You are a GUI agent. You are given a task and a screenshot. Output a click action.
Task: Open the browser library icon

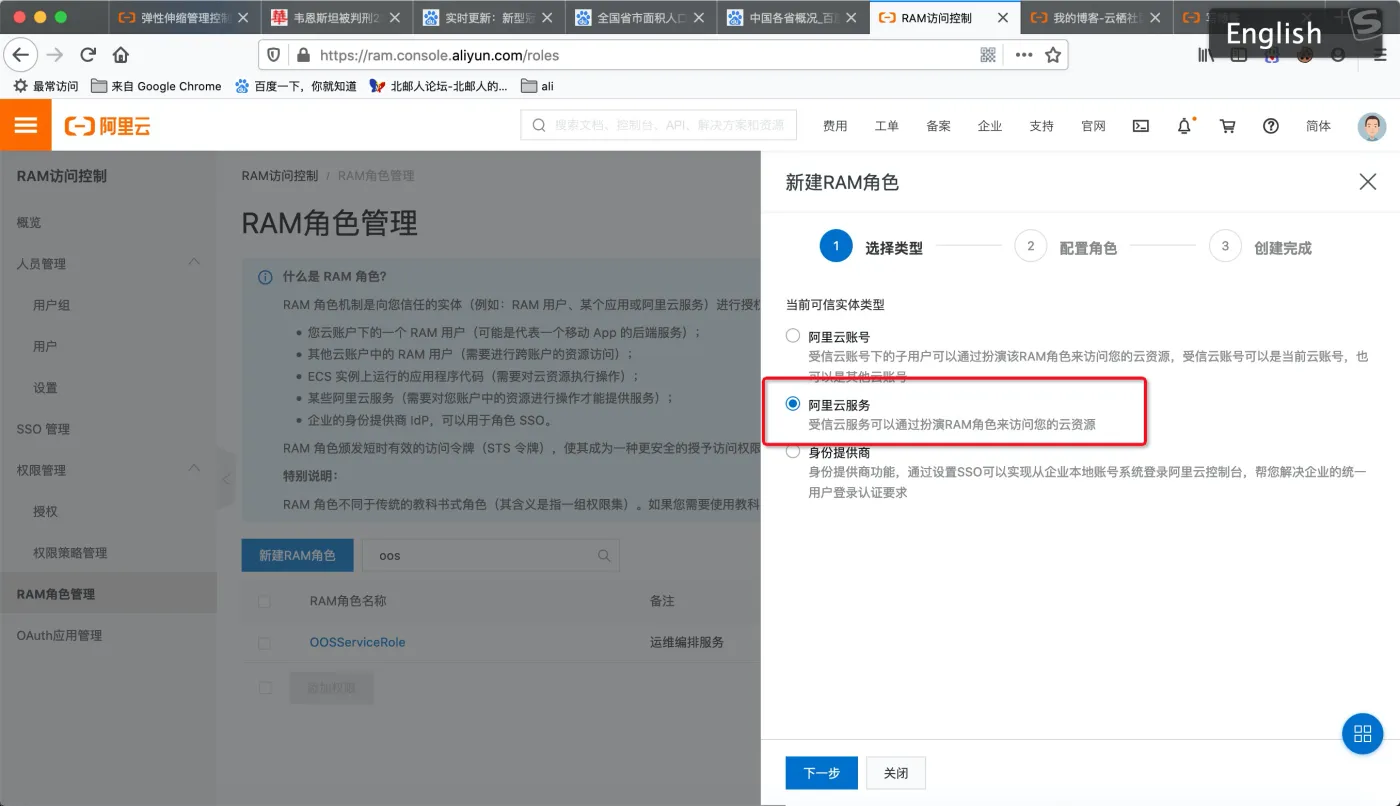(x=1206, y=55)
